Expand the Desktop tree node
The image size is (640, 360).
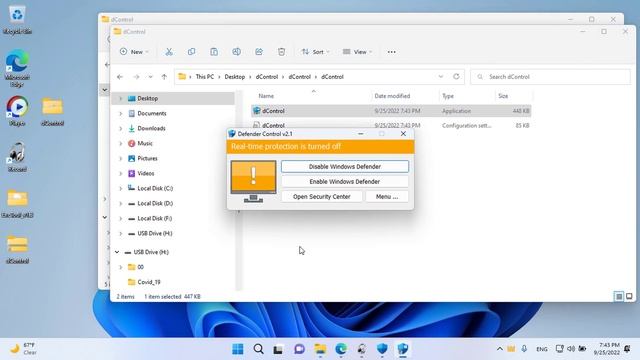pos(120,98)
